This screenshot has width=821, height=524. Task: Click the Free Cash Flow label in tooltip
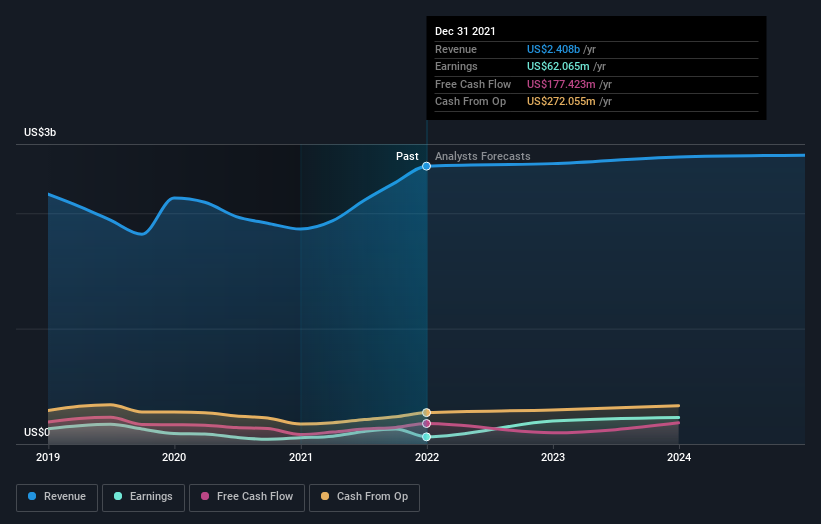click(473, 84)
